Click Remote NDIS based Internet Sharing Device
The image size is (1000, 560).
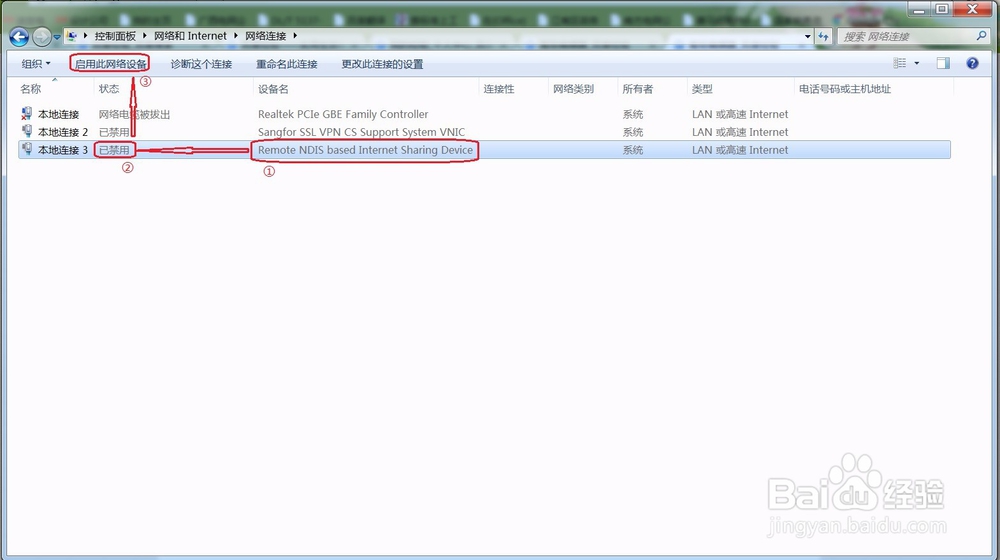(x=365, y=150)
